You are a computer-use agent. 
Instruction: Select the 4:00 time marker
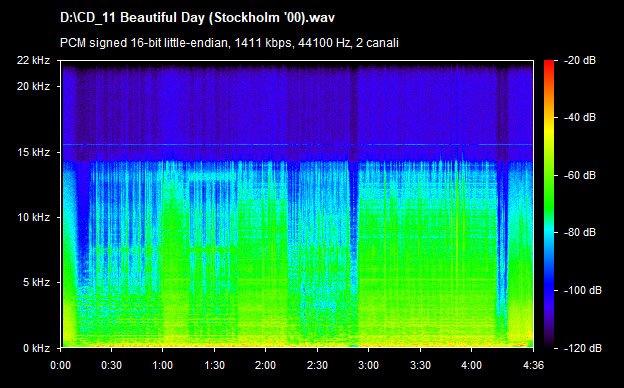[472, 365]
